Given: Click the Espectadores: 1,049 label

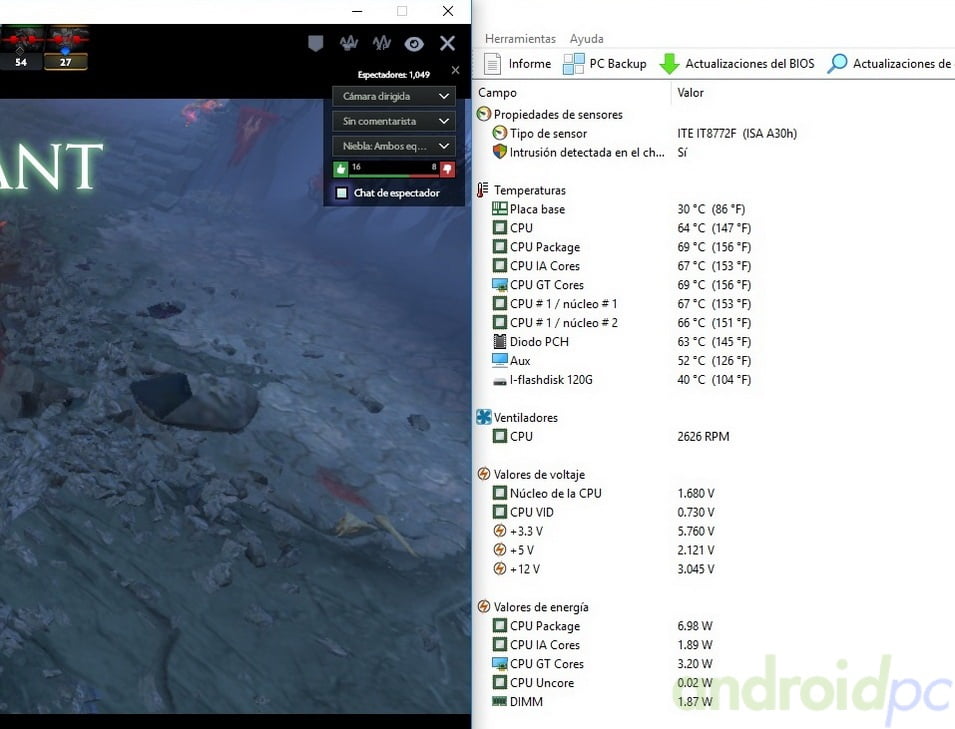Looking at the screenshot, I should (393, 74).
